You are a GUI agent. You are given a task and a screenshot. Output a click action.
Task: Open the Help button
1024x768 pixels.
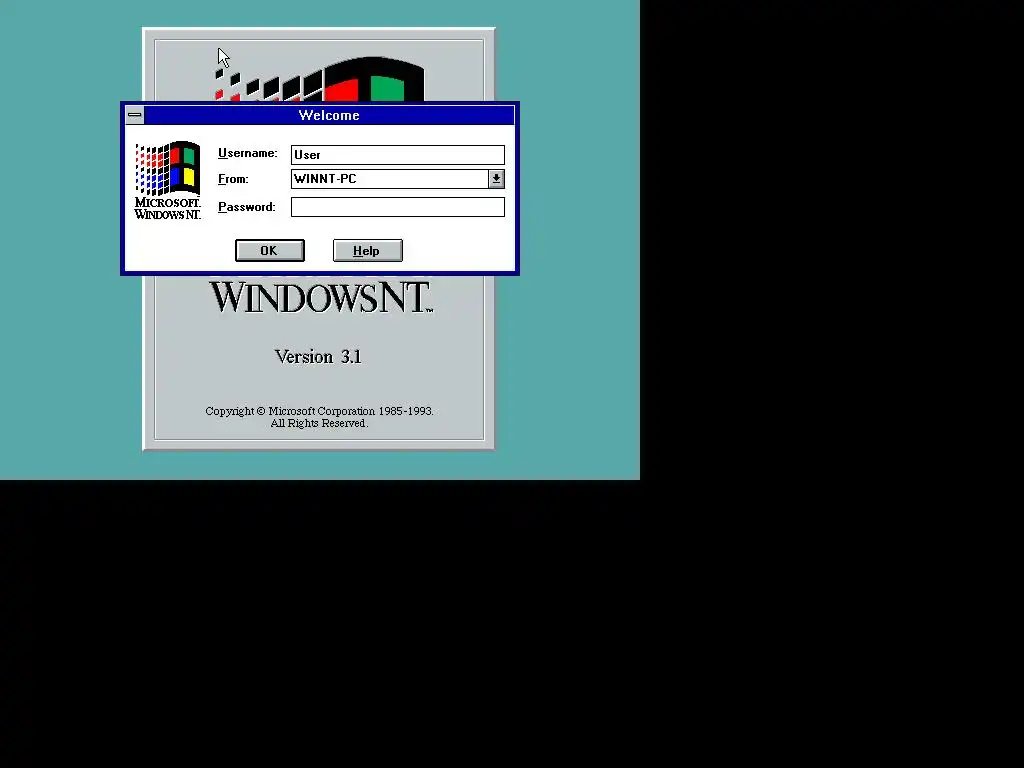click(368, 251)
